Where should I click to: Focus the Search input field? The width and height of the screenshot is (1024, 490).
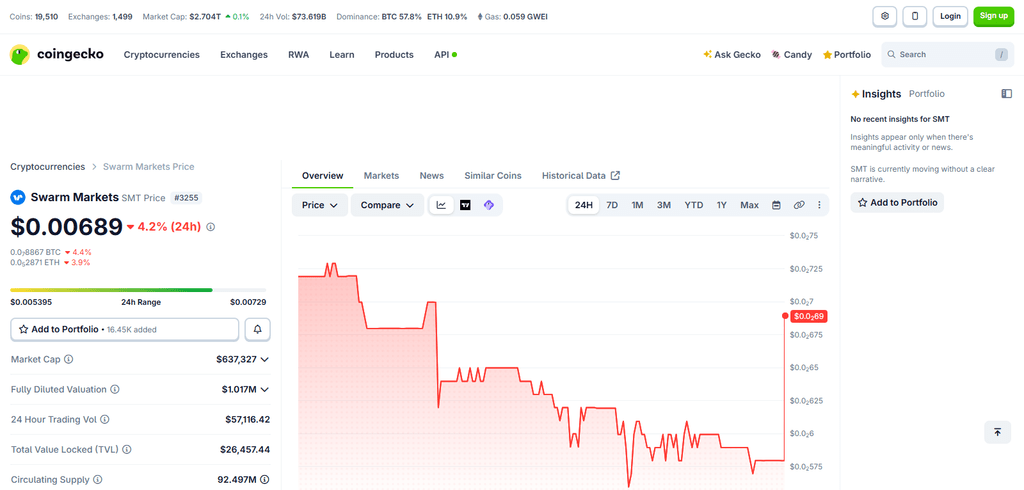click(948, 55)
